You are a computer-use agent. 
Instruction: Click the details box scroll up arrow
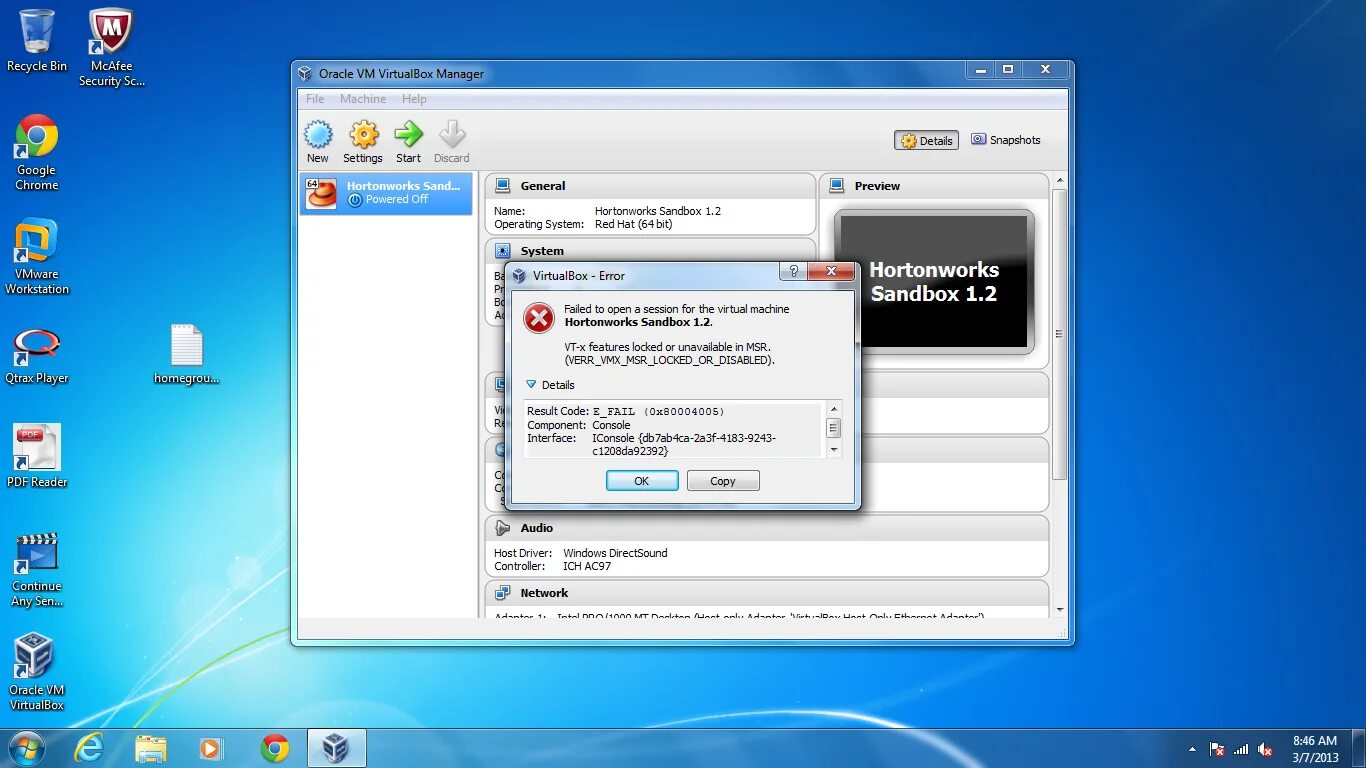coord(834,408)
